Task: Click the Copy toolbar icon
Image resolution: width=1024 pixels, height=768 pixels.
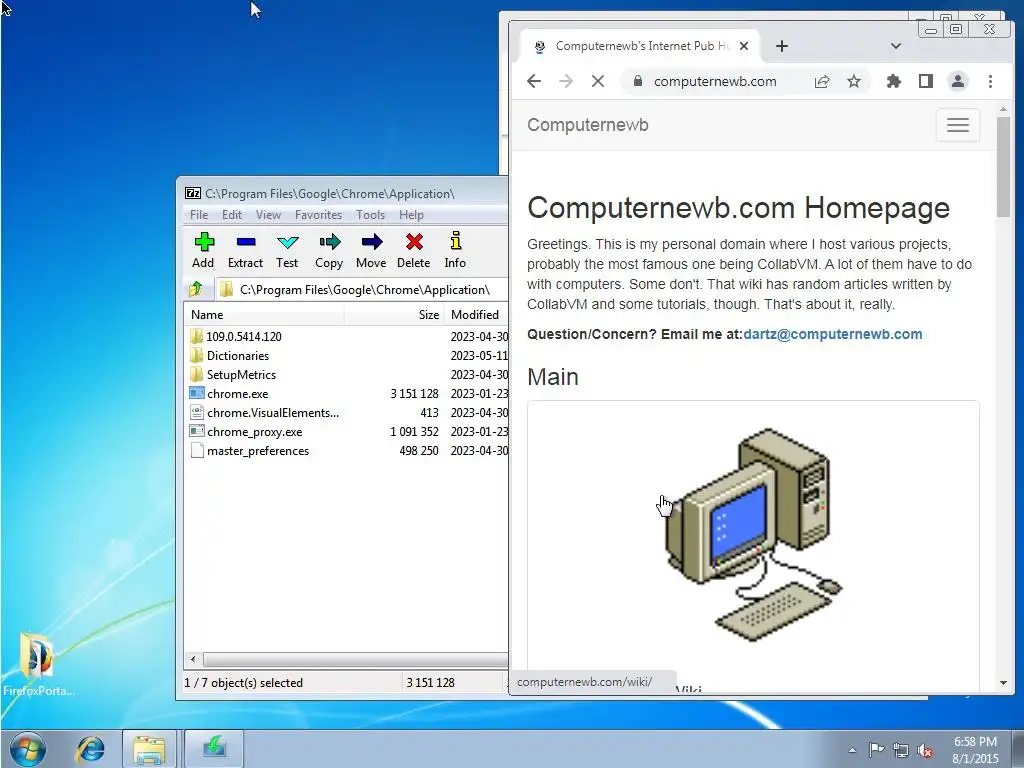Action: click(329, 250)
